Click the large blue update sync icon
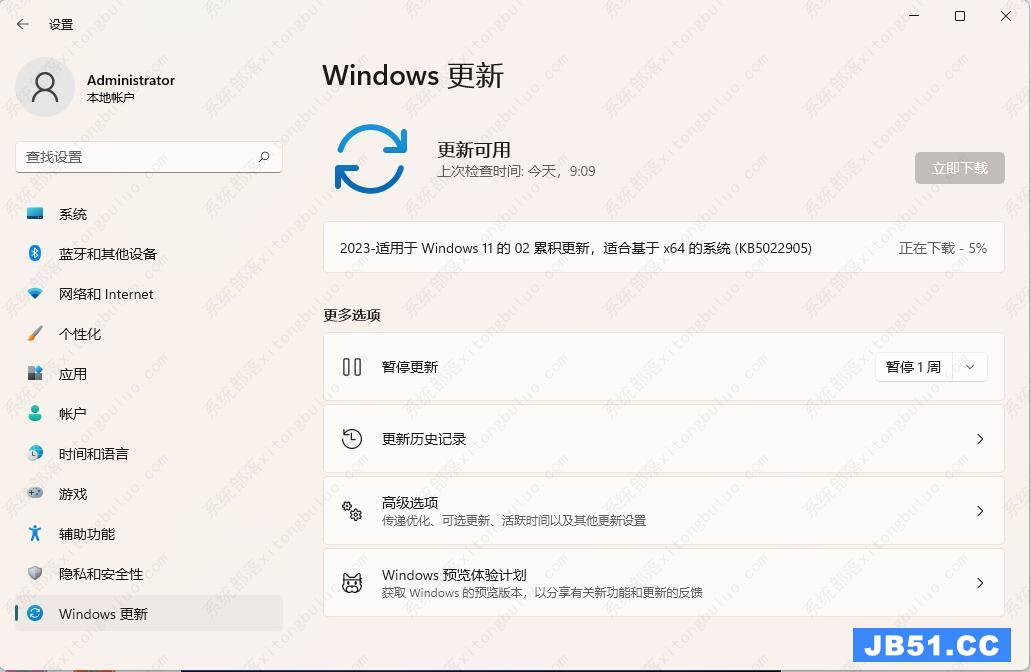This screenshot has height=672, width=1031. click(x=371, y=158)
